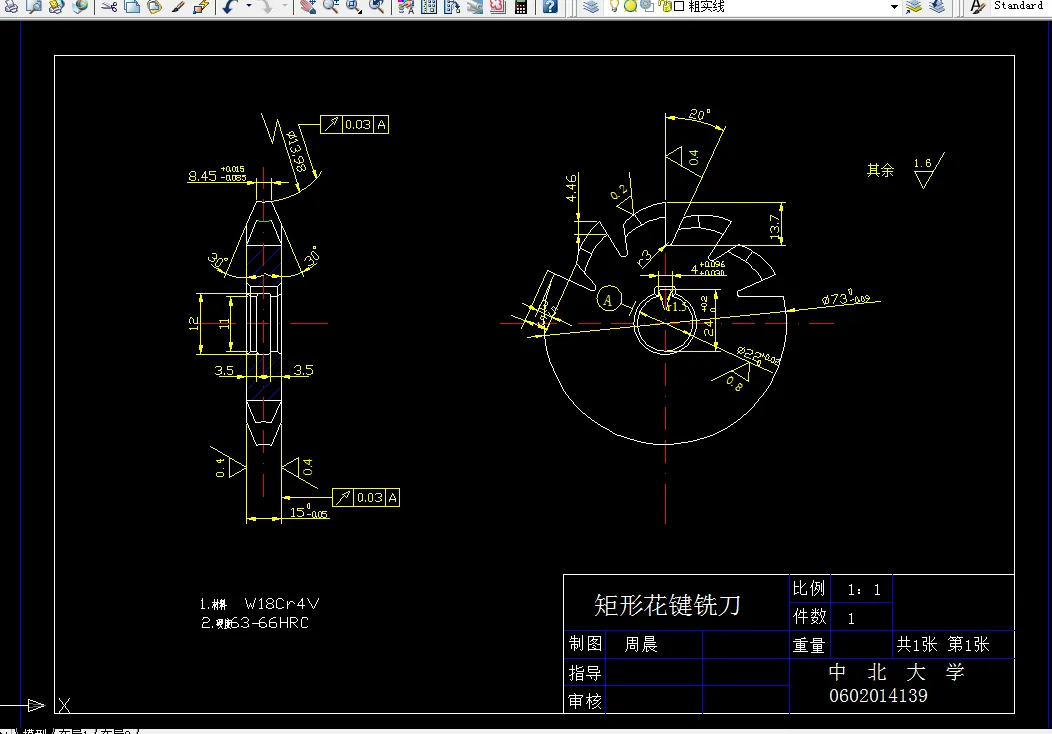Select the 8.45 toleranced dimension

(217, 175)
